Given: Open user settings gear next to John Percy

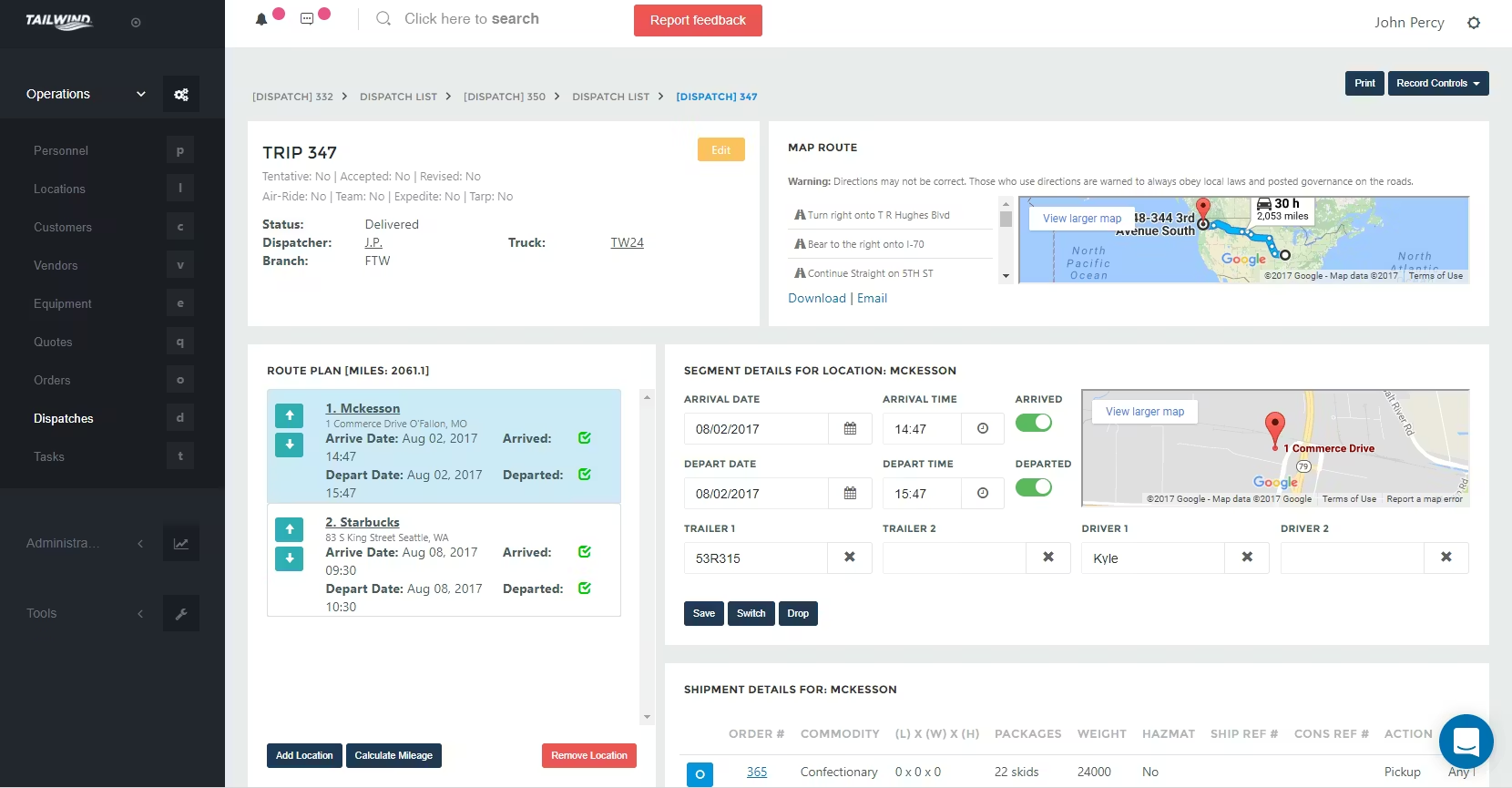Looking at the screenshot, I should click(1474, 23).
